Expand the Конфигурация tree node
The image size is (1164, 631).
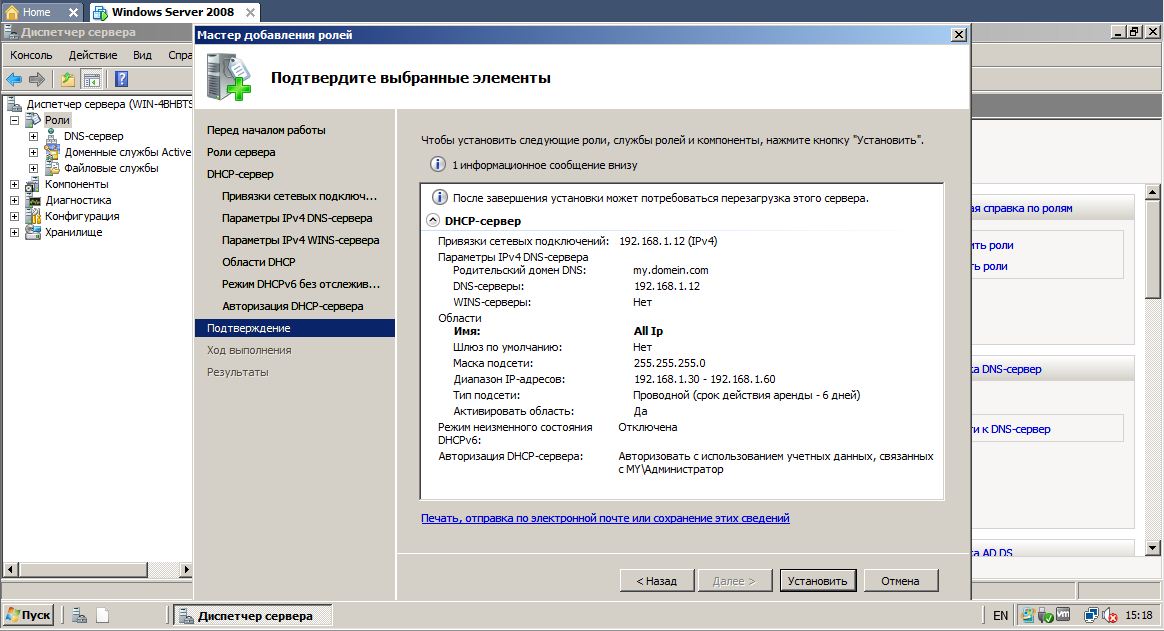coord(14,216)
